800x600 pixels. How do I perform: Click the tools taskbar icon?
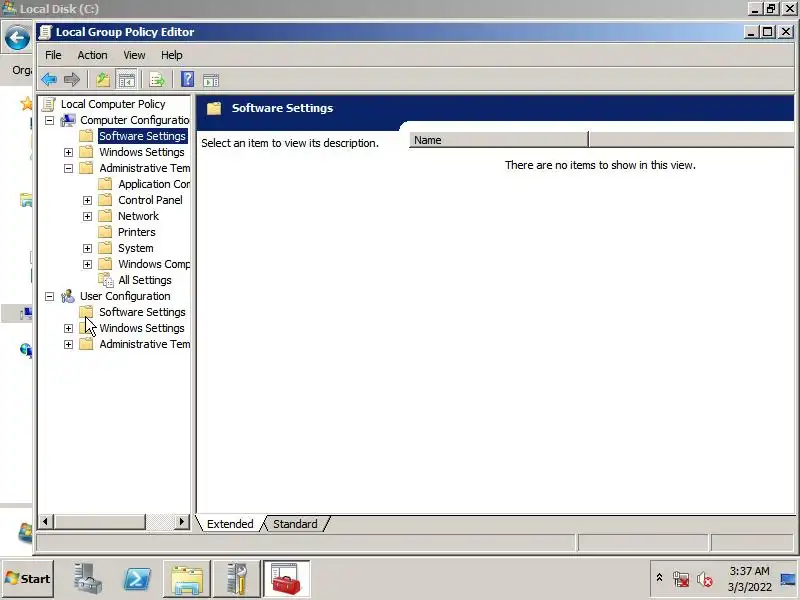click(x=237, y=579)
